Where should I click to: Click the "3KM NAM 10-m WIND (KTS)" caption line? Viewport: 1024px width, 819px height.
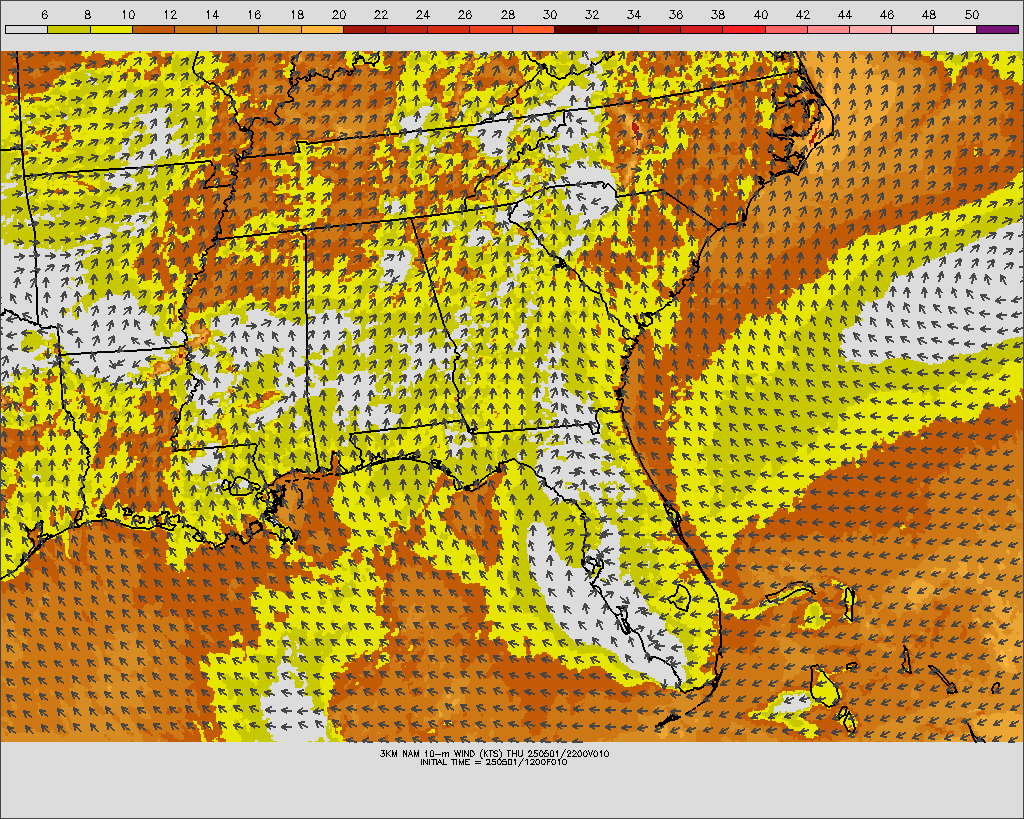point(494,754)
